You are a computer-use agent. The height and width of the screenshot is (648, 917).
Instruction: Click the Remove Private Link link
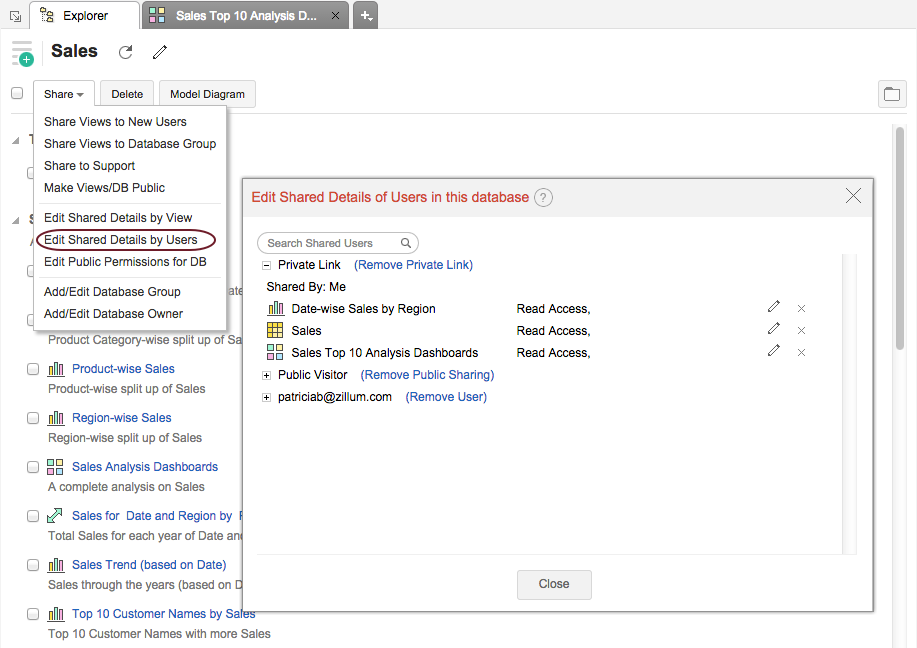point(413,265)
